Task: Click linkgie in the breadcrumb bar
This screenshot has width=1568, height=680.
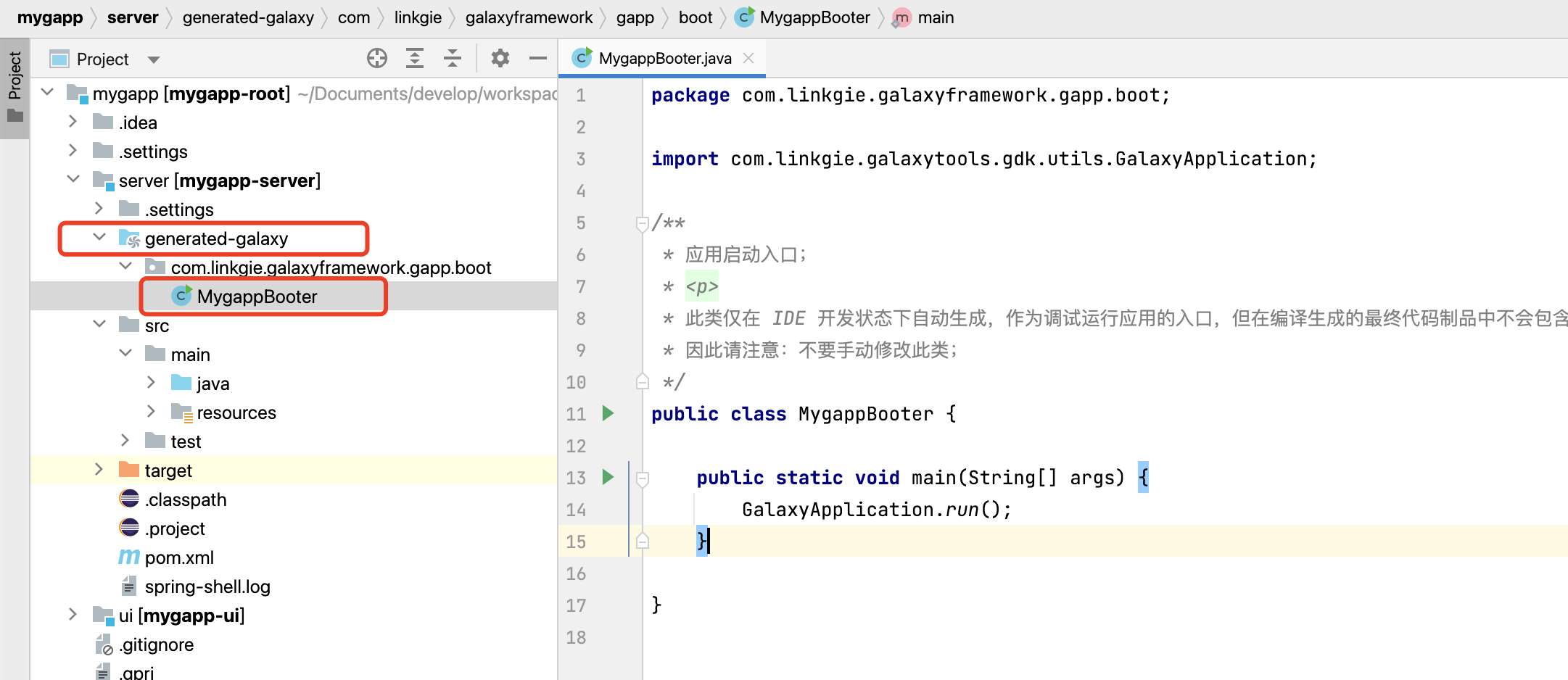Action: [x=418, y=17]
